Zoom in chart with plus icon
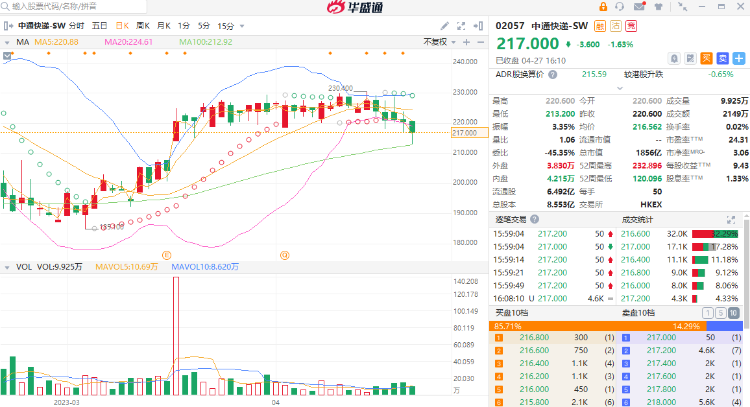Screen dimensions: 750x407 click(466, 42)
